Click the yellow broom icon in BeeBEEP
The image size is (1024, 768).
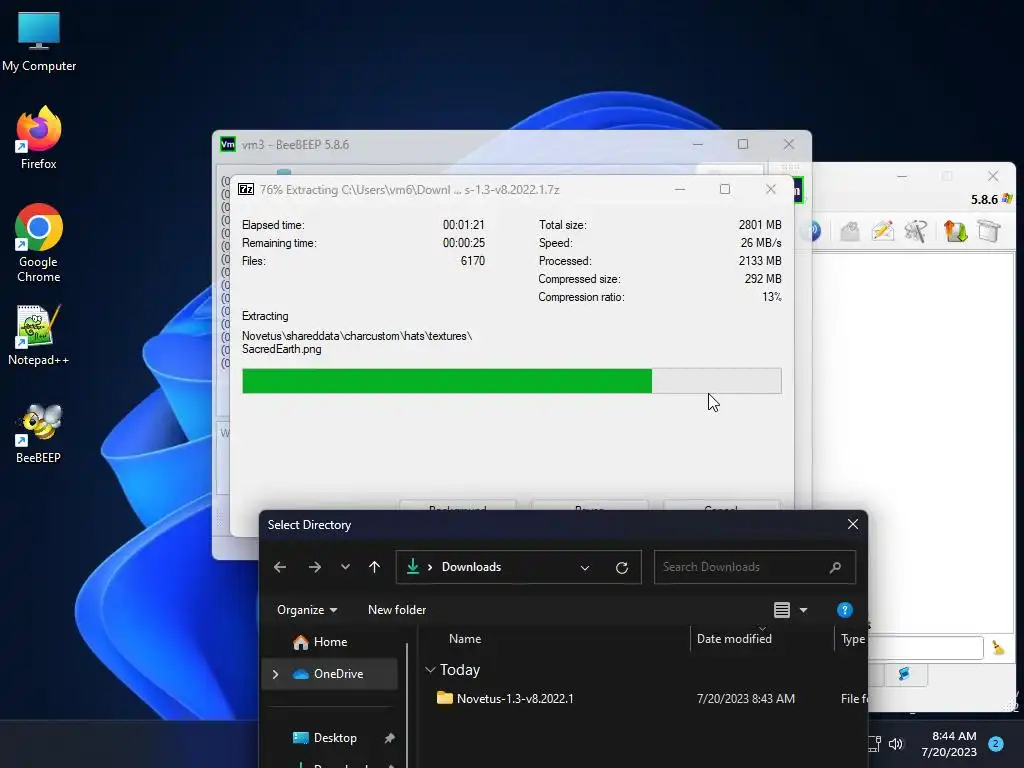998,647
